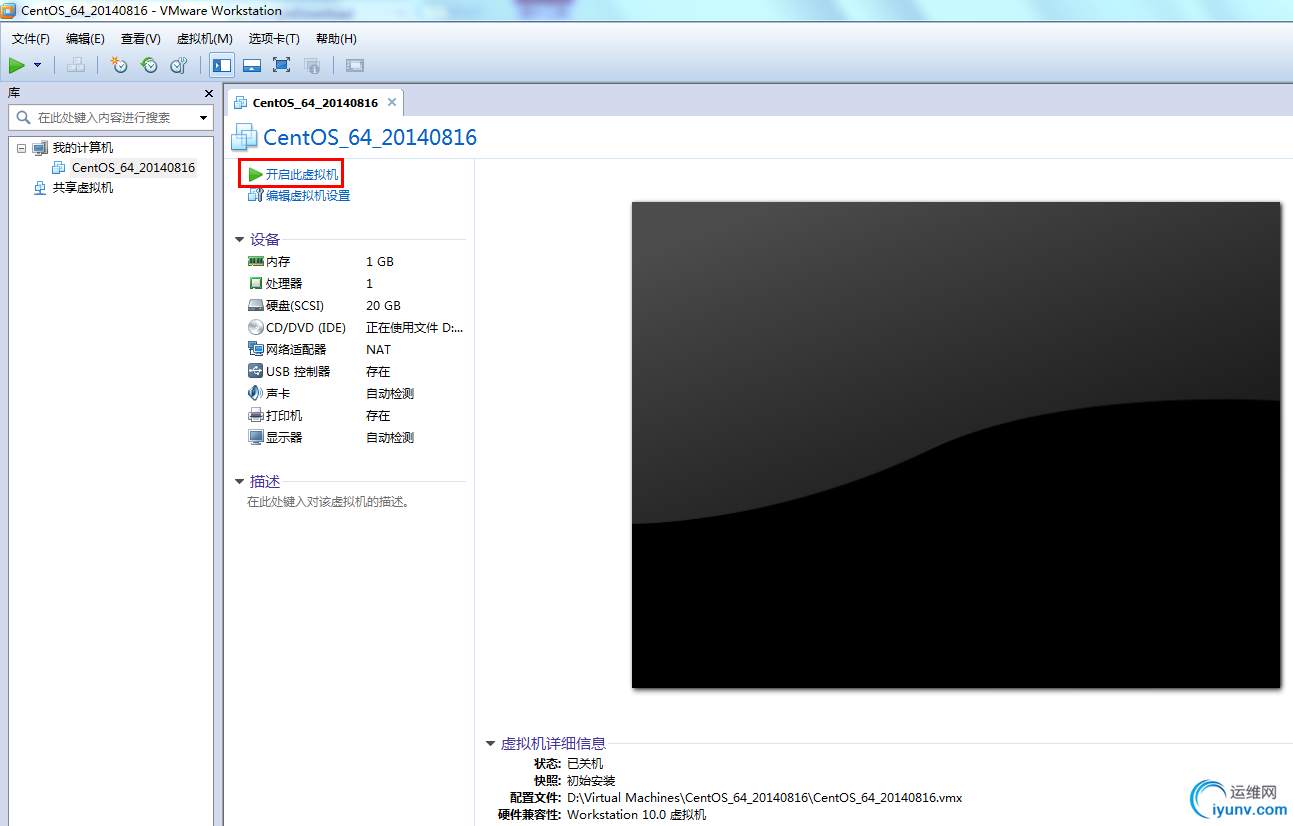Click the 1 GB memory value
Image resolution: width=1293 pixels, height=826 pixels.
(380, 262)
